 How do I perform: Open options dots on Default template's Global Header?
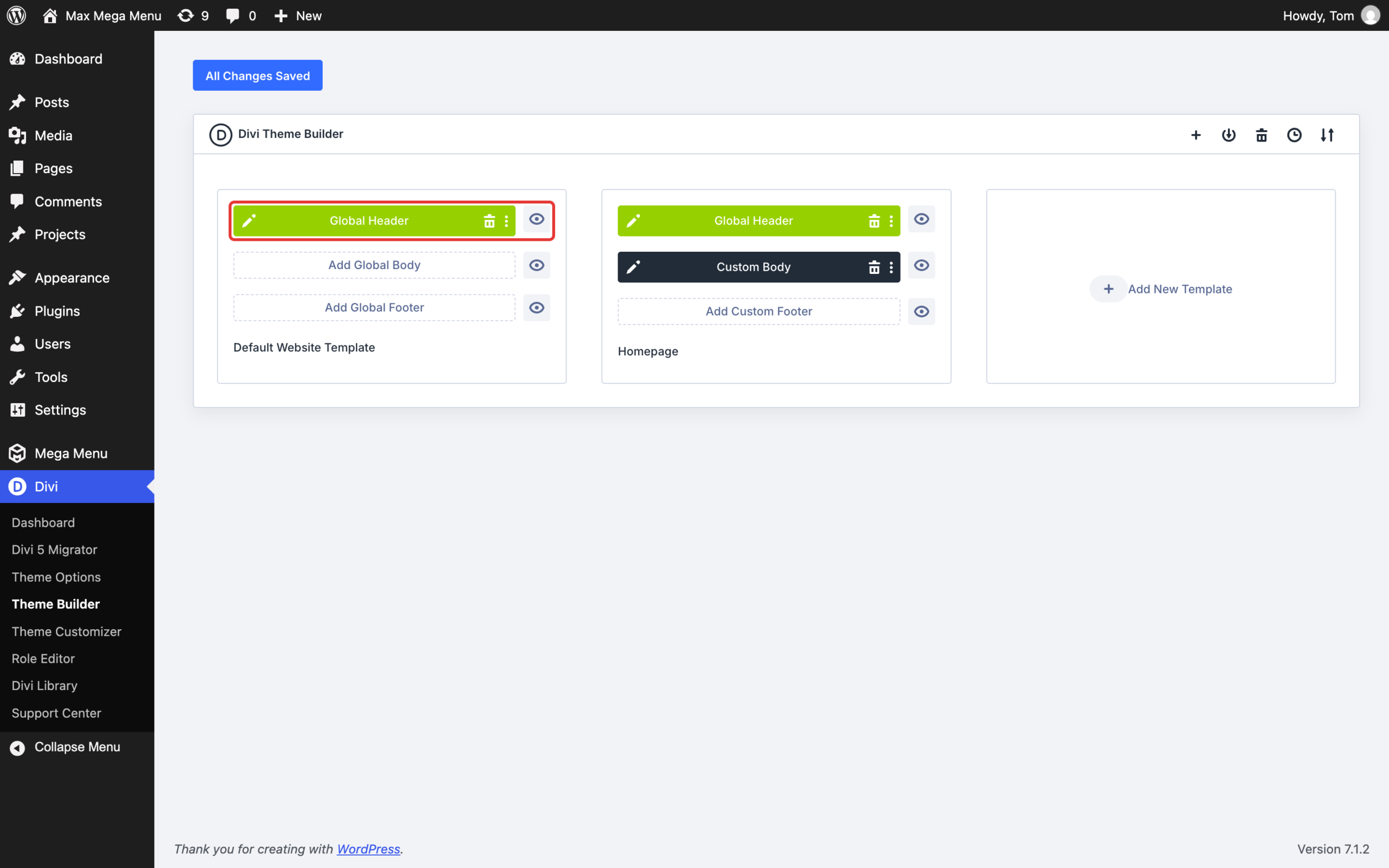tap(506, 221)
